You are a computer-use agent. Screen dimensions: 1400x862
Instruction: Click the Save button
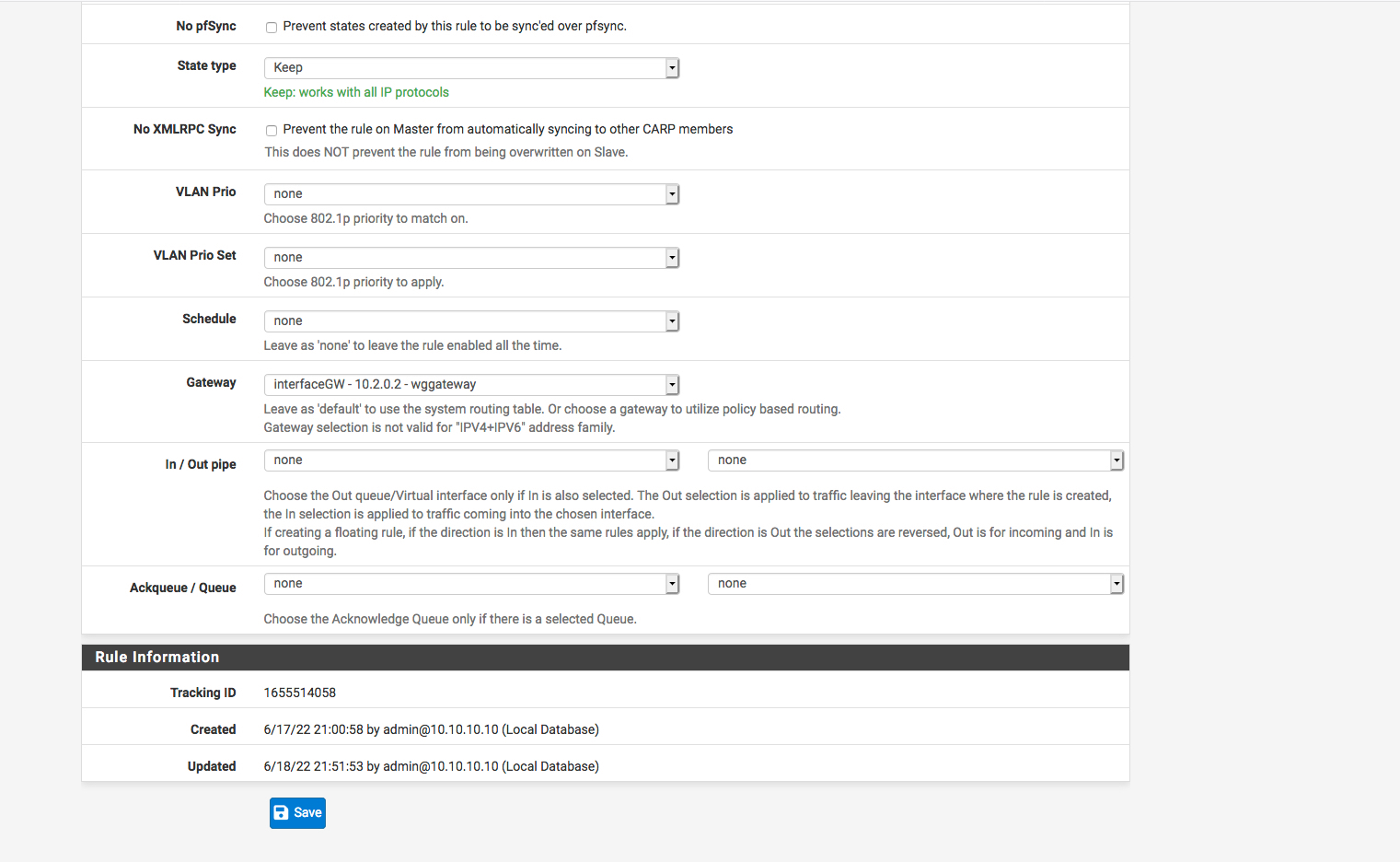297,813
